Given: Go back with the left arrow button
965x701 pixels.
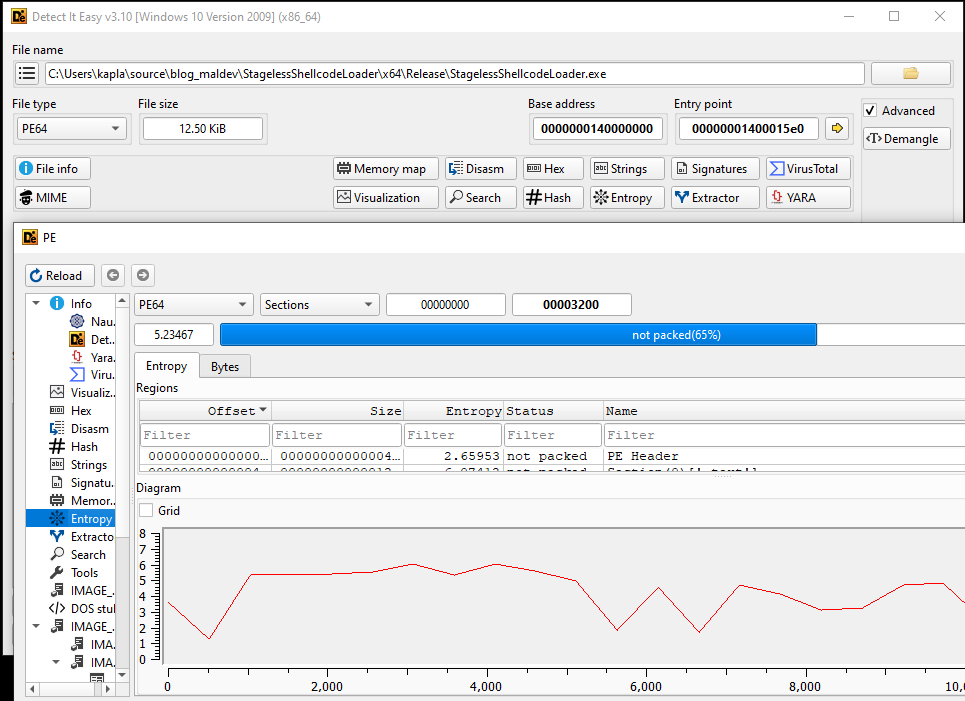Looking at the screenshot, I should [x=113, y=275].
